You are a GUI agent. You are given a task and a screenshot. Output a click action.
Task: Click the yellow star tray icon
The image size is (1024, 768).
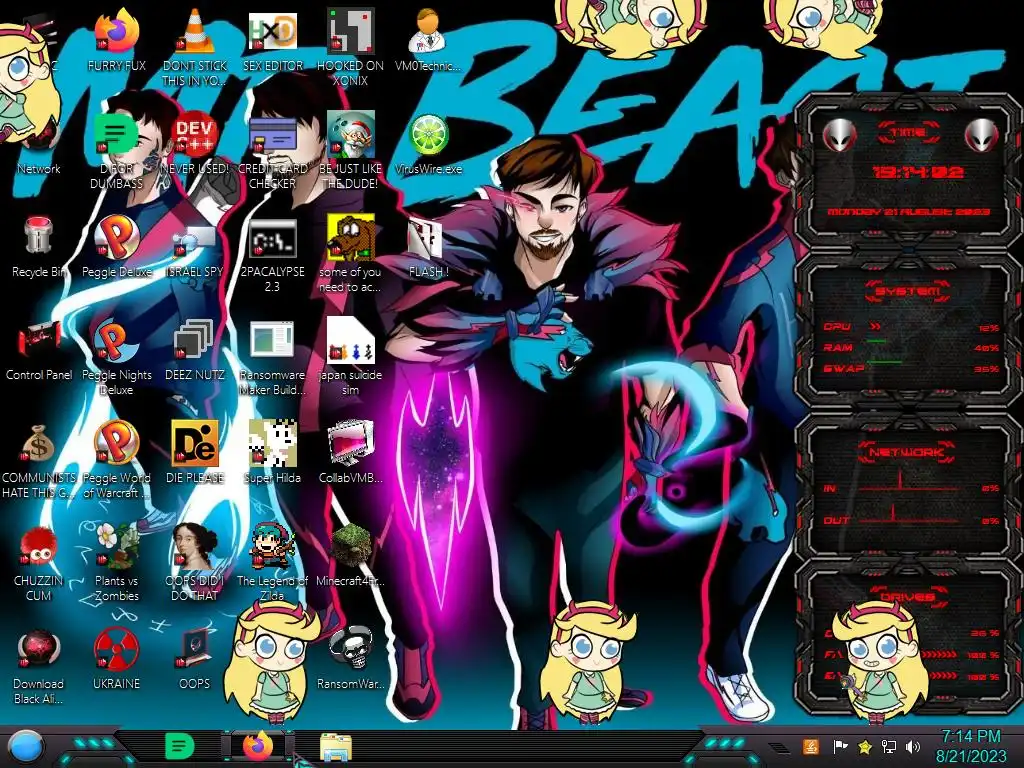click(865, 746)
